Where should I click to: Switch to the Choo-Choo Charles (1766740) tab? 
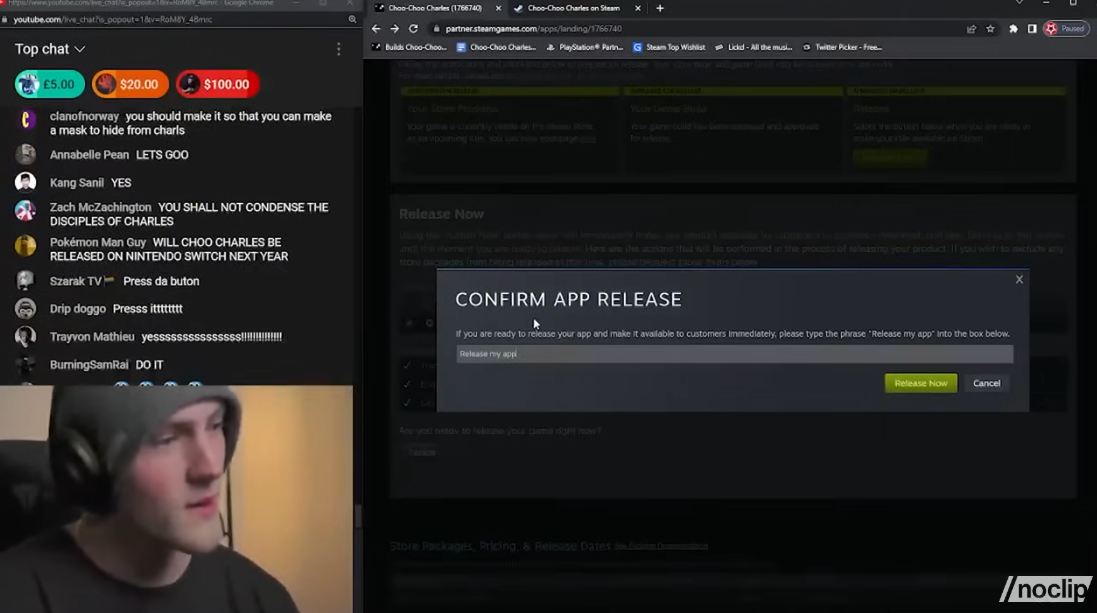tap(434, 8)
